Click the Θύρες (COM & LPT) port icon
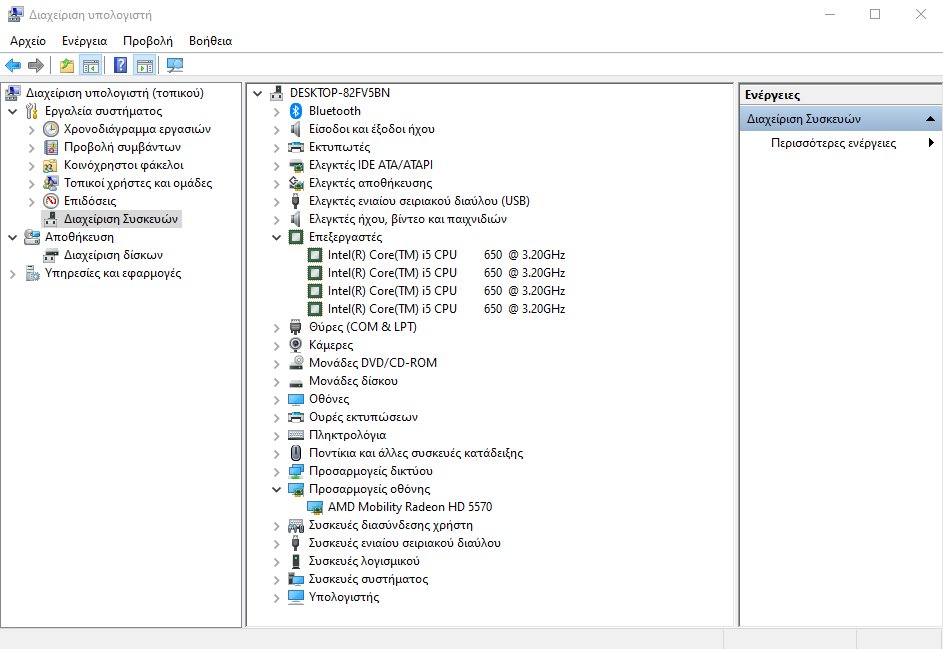The image size is (943, 649). [295, 327]
